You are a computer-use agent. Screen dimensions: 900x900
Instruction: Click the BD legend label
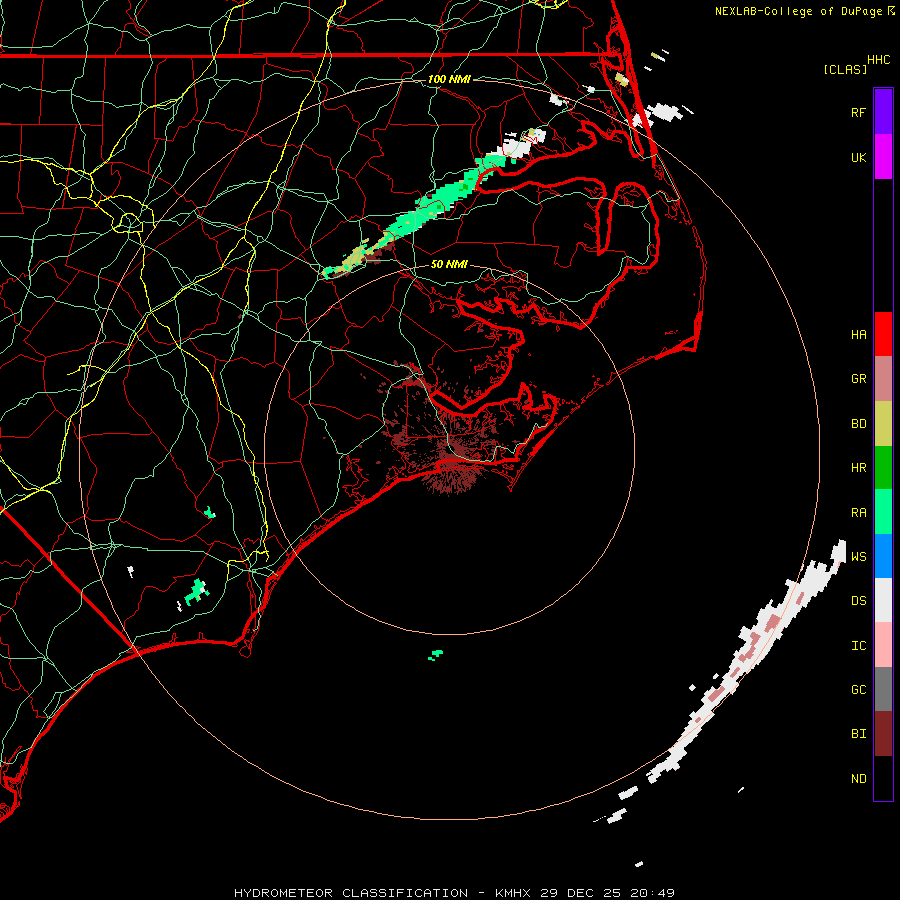point(858,424)
